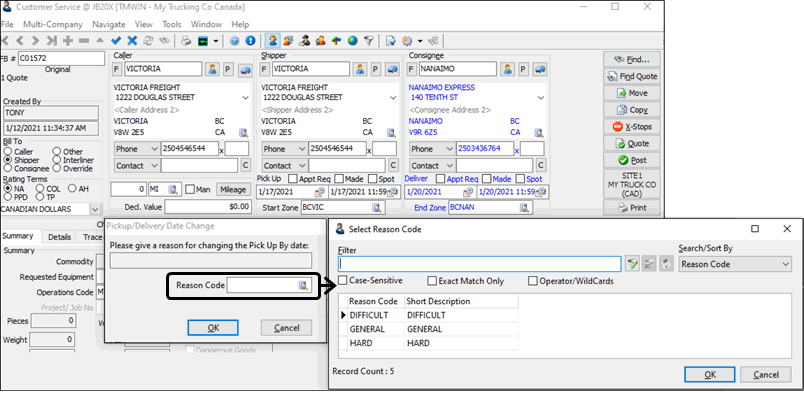The image size is (804, 393).
Task: Open Shipper Contact type dropdown
Action: (x=302, y=166)
